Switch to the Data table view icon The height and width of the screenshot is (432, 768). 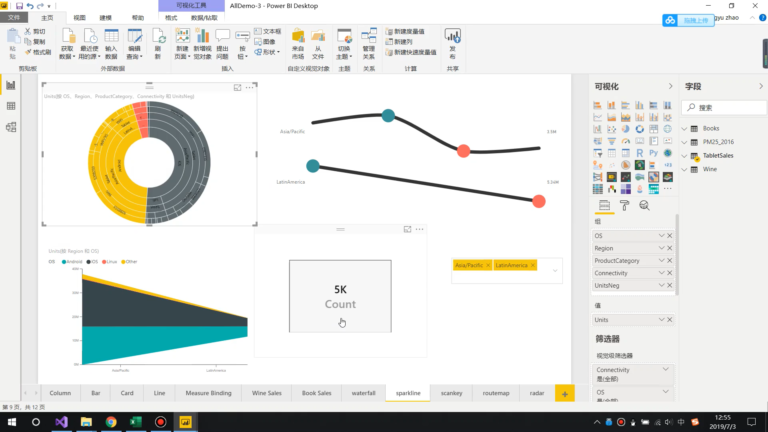click(11, 106)
